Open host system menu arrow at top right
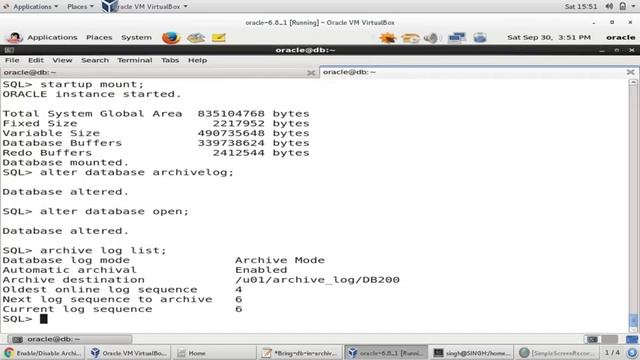The height and width of the screenshot is (360, 640). (x=633, y=6)
